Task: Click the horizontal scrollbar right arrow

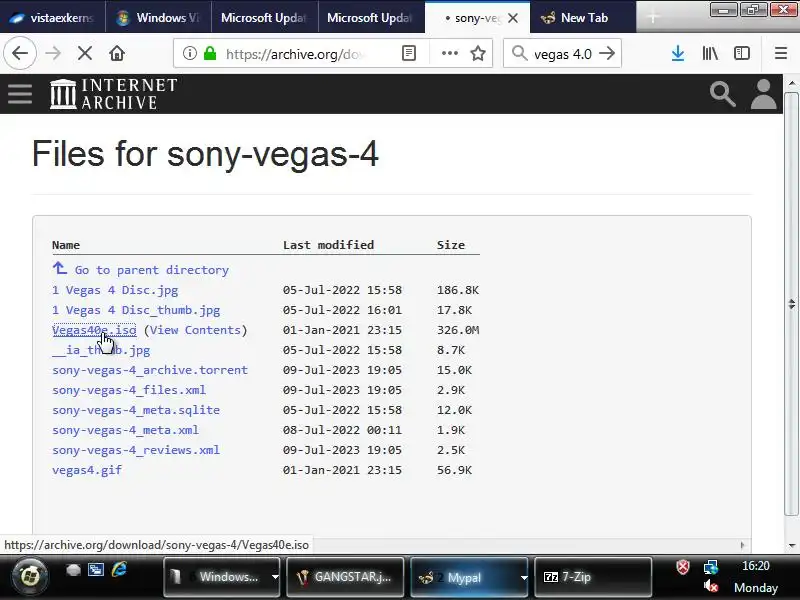Action: 742,545
